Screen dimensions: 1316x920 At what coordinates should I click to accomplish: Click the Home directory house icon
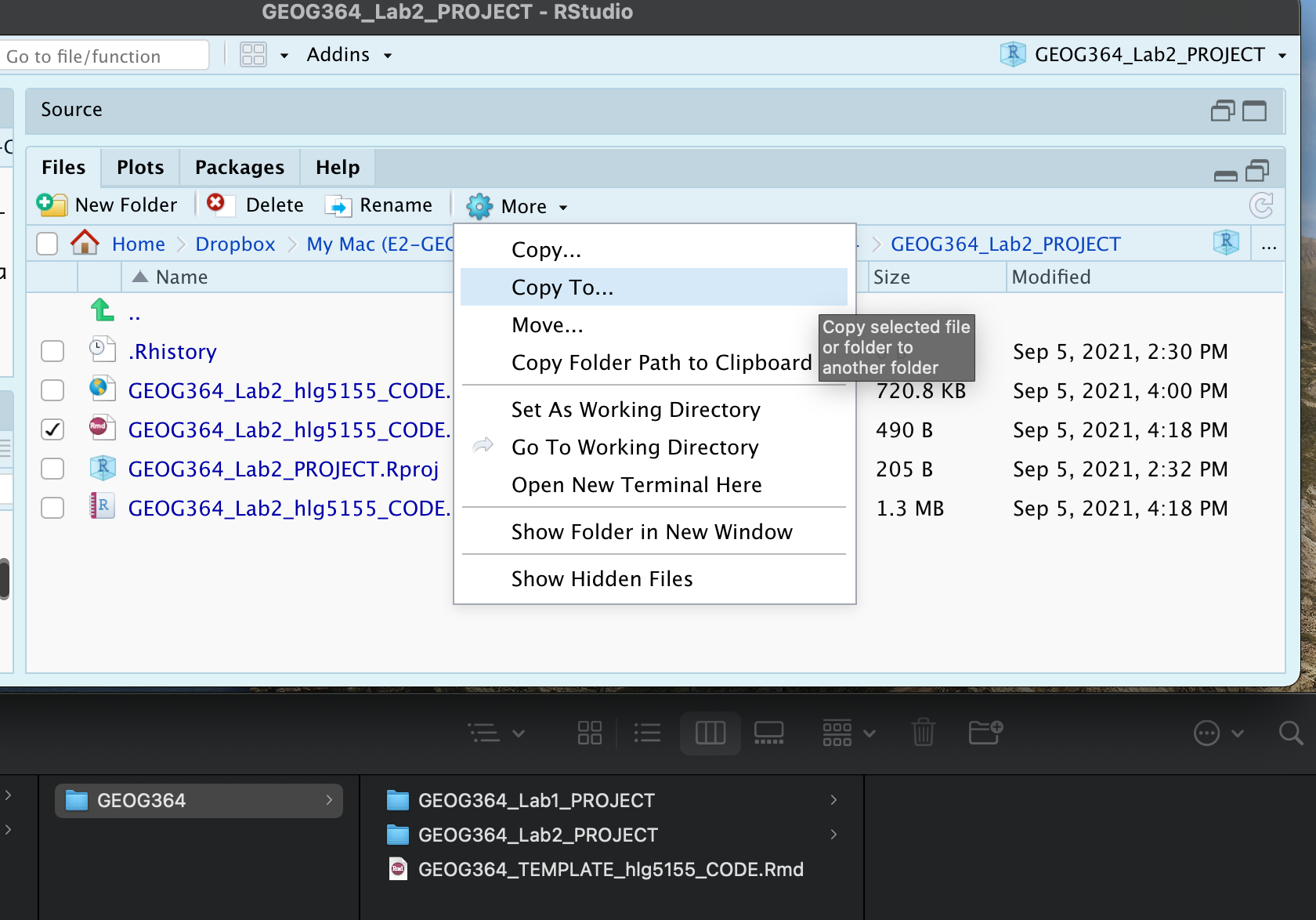pyautogui.click(x=85, y=243)
